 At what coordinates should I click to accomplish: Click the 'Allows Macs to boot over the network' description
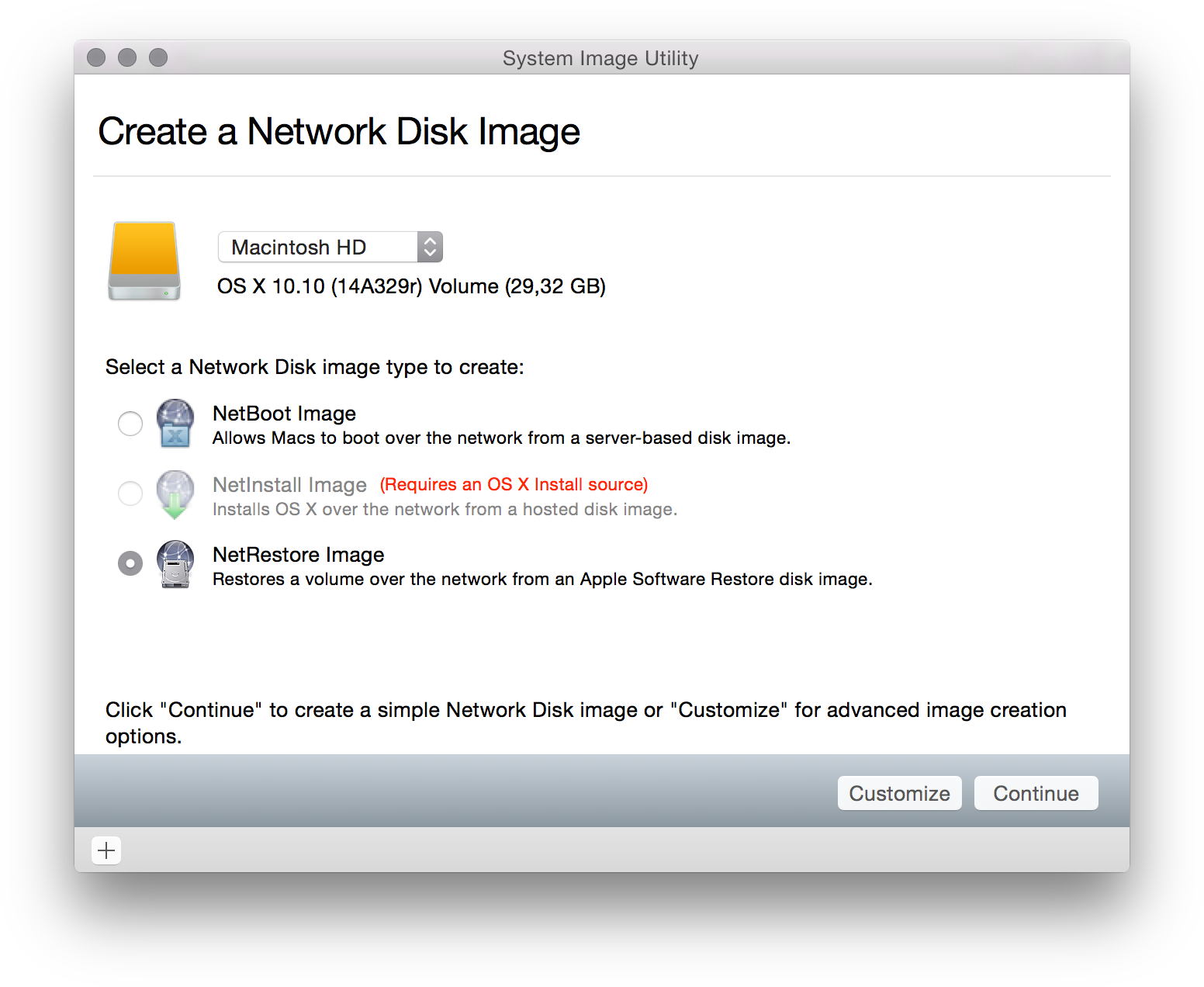click(x=501, y=438)
